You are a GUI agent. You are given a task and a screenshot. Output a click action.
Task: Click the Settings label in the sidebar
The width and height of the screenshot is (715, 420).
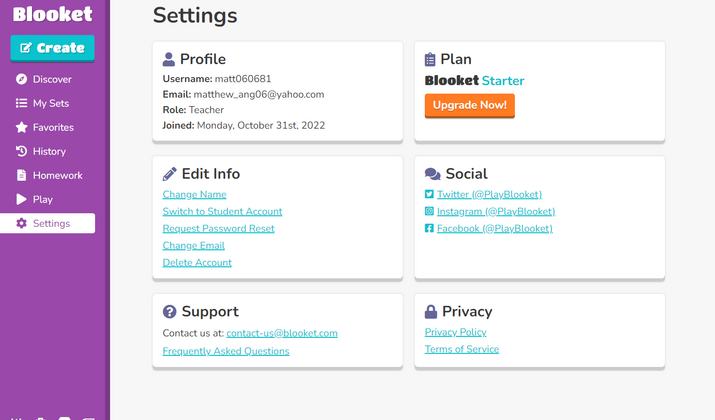point(52,223)
